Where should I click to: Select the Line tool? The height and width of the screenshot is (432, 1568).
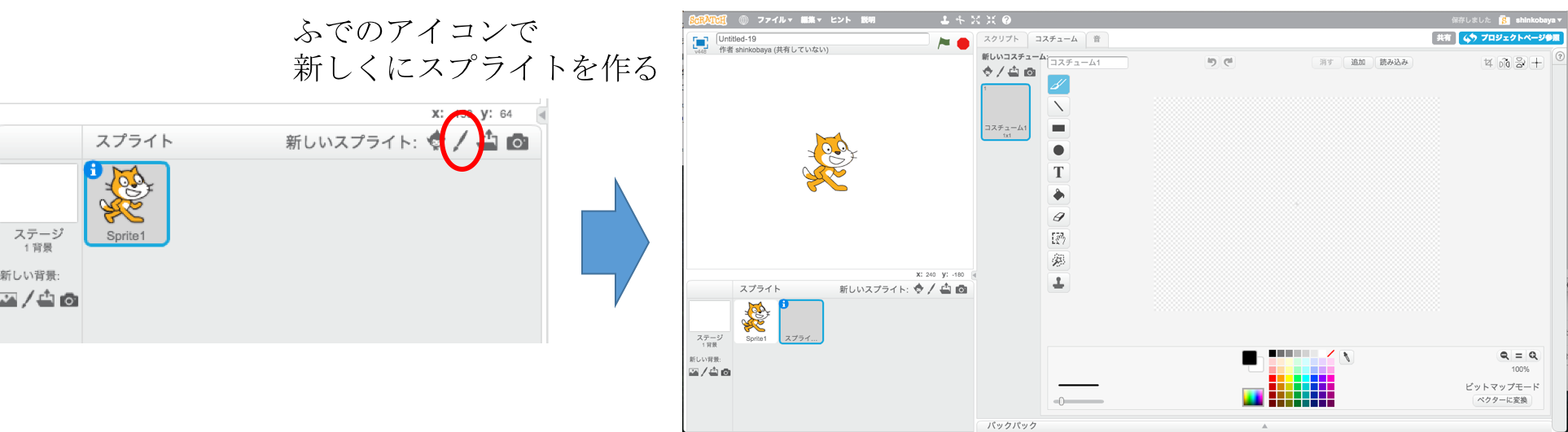click(1058, 107)
